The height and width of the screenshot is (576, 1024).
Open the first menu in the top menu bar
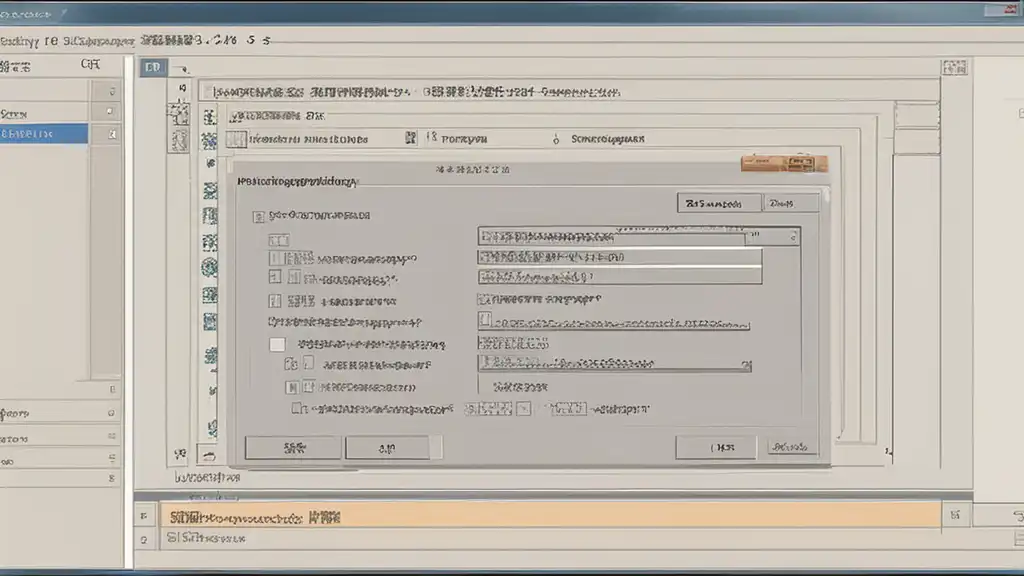point(20,41)
